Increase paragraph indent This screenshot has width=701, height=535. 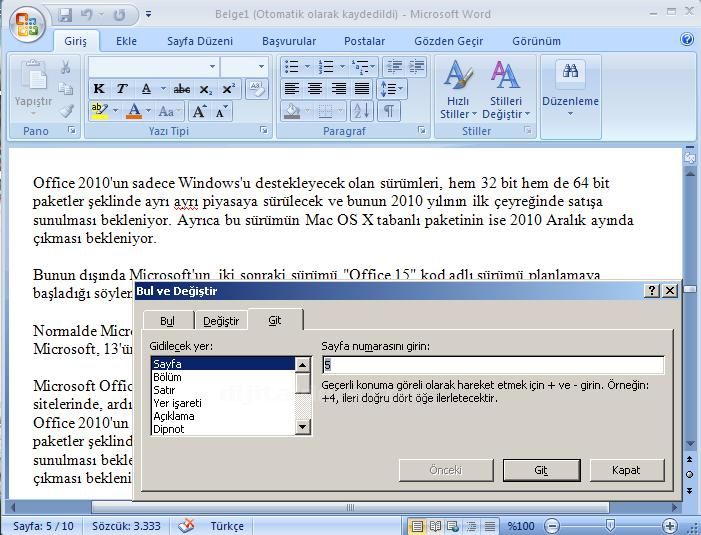[x=417, y=66]
